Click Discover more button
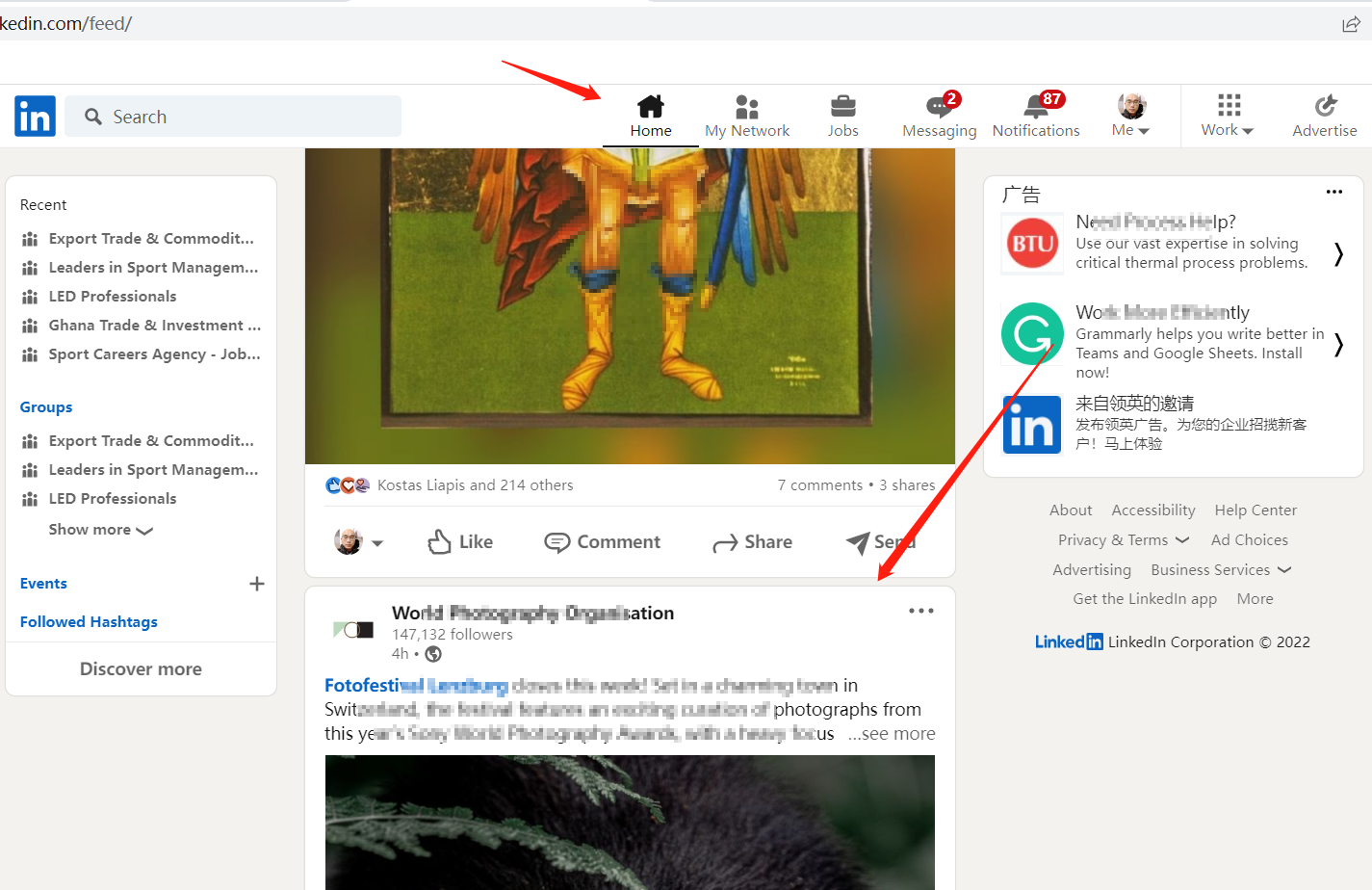The height and width of the screenshot is (890, 1372). point(141,668)
